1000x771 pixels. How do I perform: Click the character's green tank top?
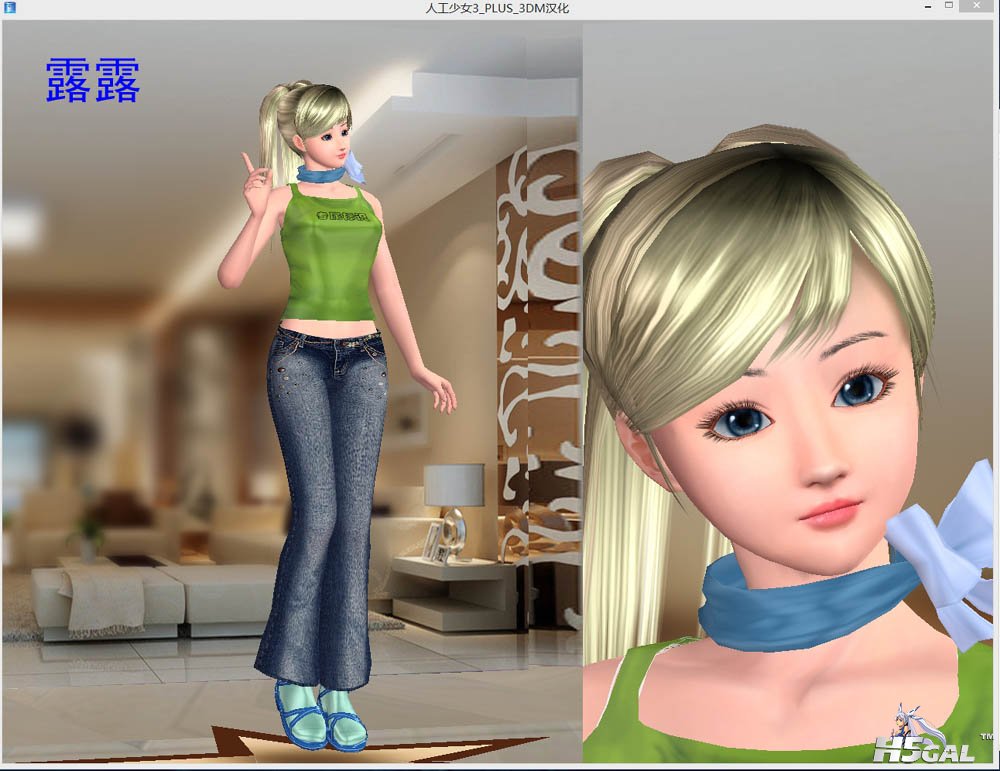click(332, 260)
